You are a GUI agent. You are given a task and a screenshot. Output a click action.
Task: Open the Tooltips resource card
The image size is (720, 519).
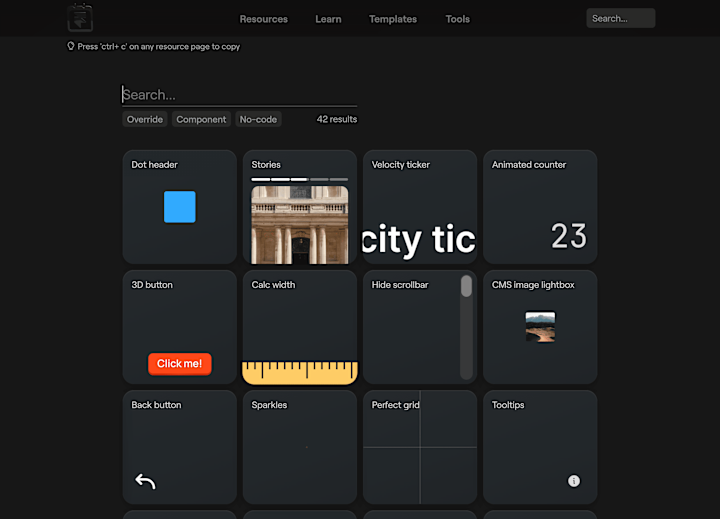coord(540,447)
